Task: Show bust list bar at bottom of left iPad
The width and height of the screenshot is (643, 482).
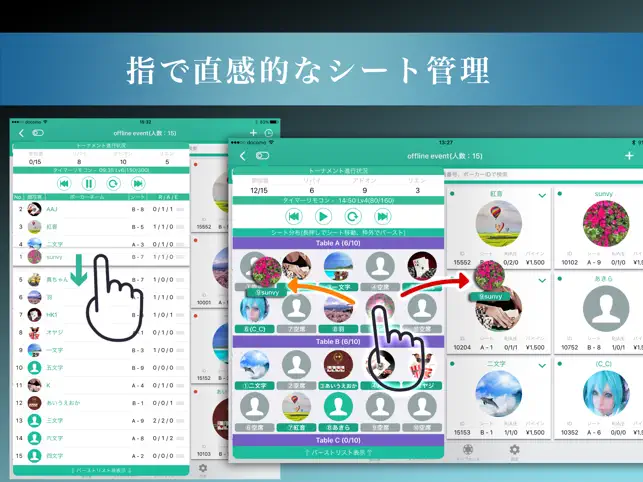Action: point(101,470)
